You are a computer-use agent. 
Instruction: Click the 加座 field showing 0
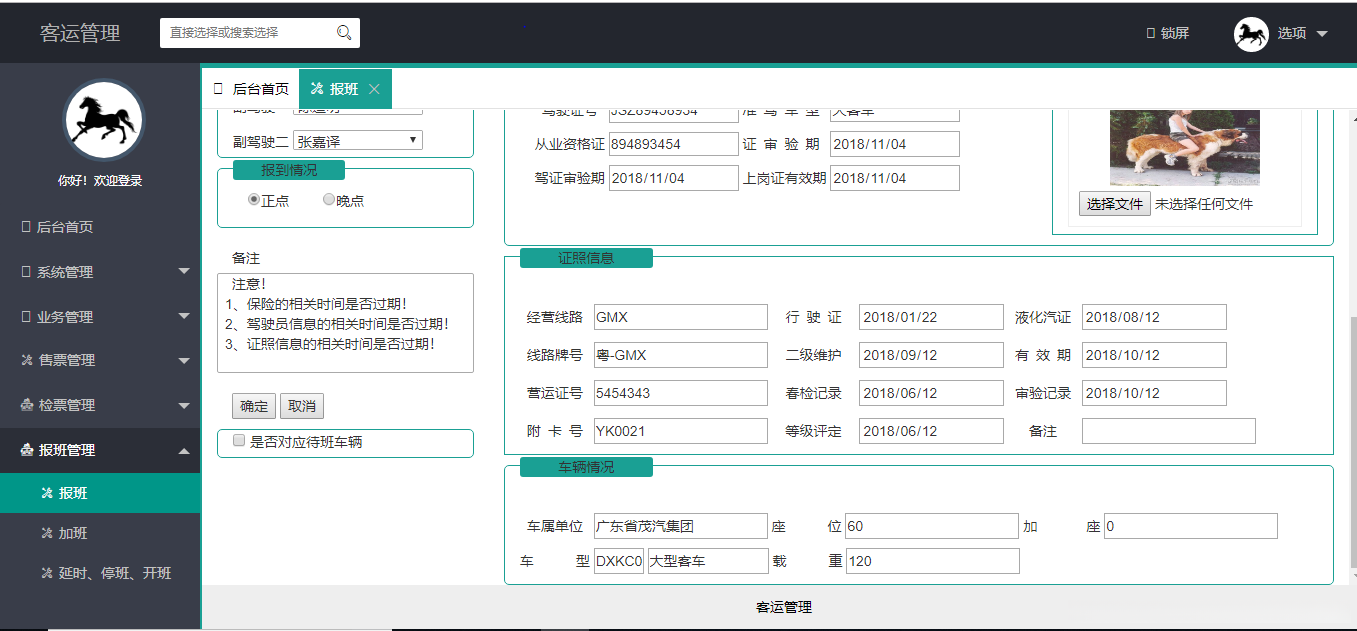[x=1191, y=526]
